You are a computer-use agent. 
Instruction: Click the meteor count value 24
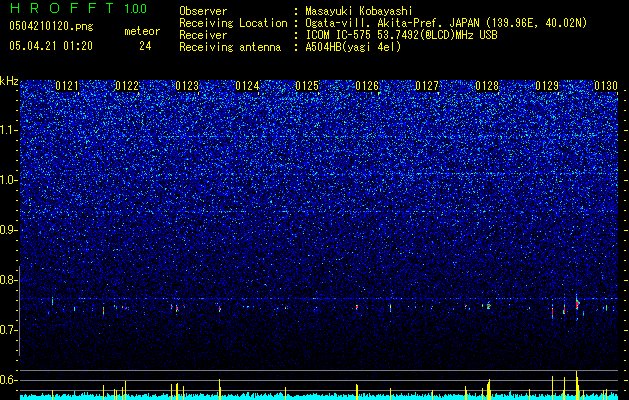coord(145,46)
